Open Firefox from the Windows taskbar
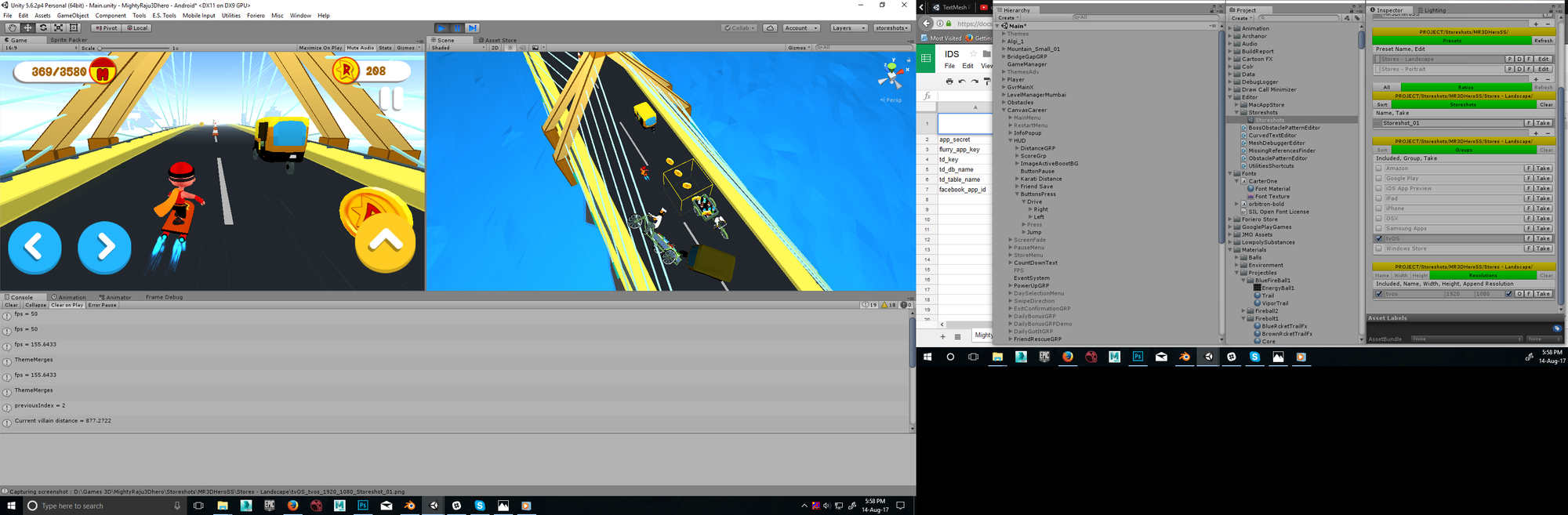This screenshot has width=1568, height=515. 292,506
